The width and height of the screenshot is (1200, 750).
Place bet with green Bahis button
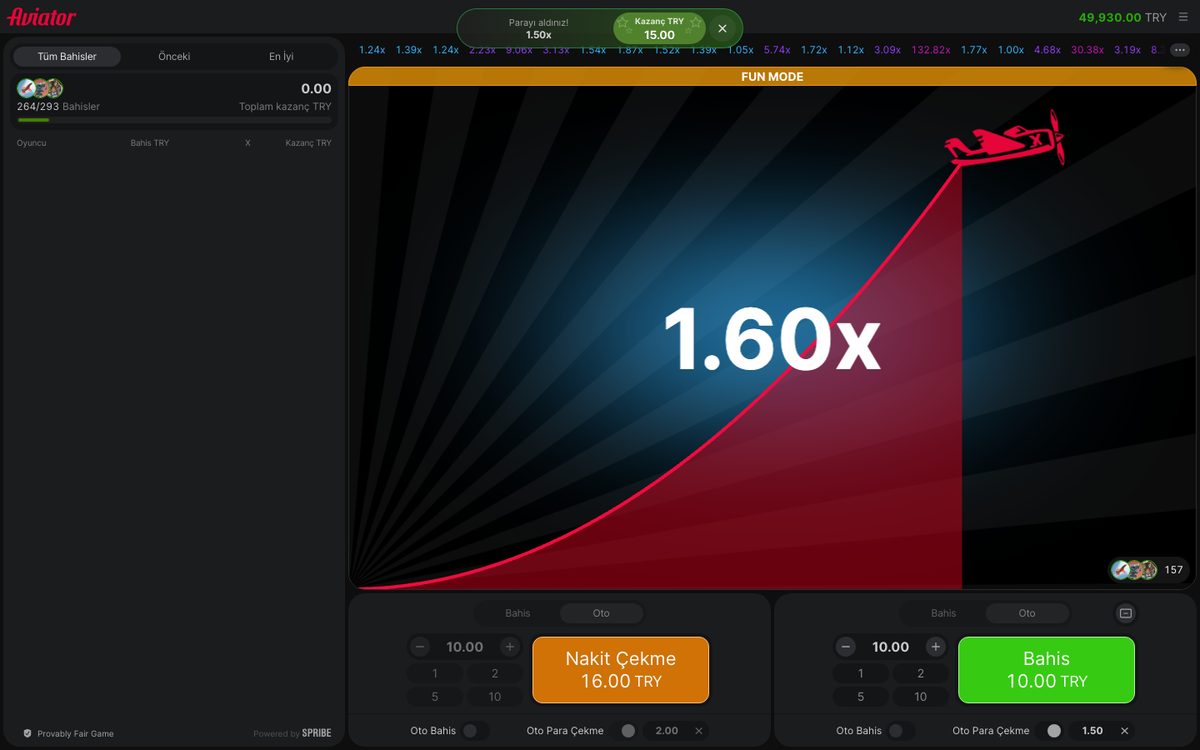[x=1046, y=670]
